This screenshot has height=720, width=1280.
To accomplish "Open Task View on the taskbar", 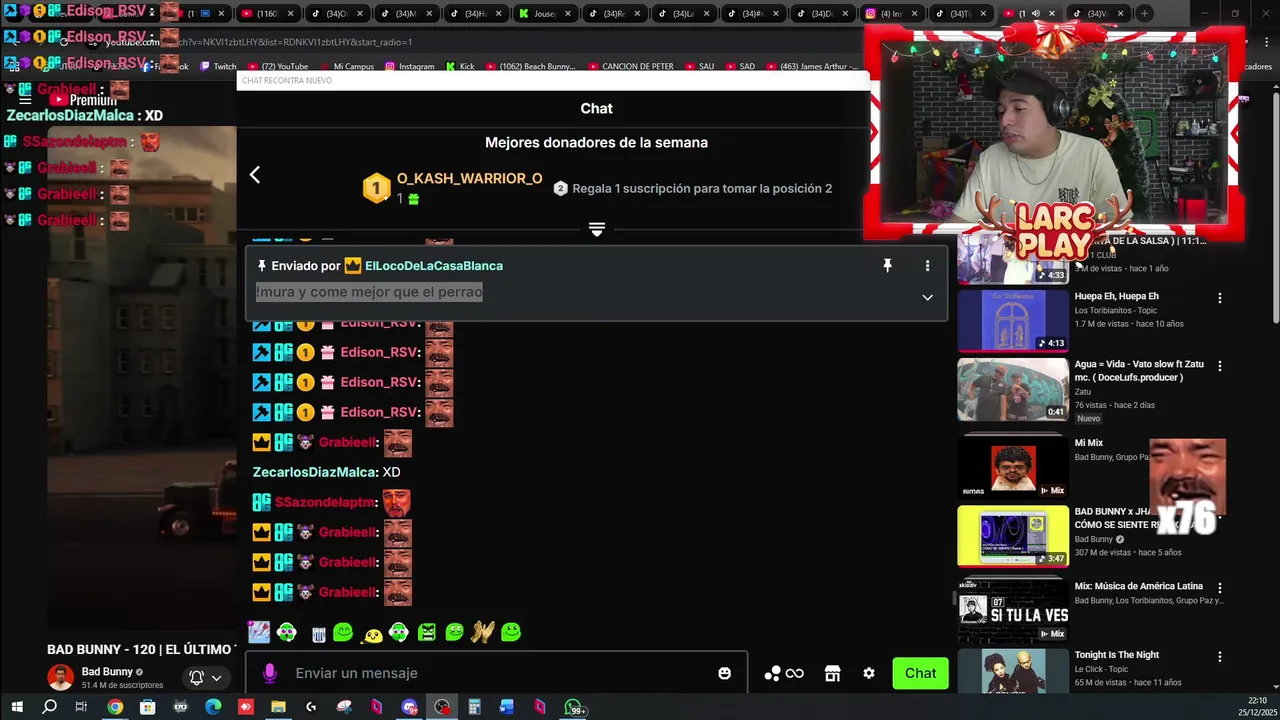I will coord(81,707).
